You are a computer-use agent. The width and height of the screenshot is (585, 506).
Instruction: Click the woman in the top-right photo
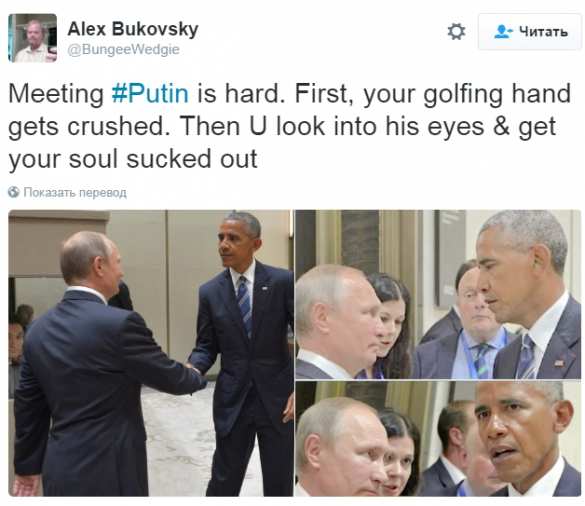click(390, 326)
